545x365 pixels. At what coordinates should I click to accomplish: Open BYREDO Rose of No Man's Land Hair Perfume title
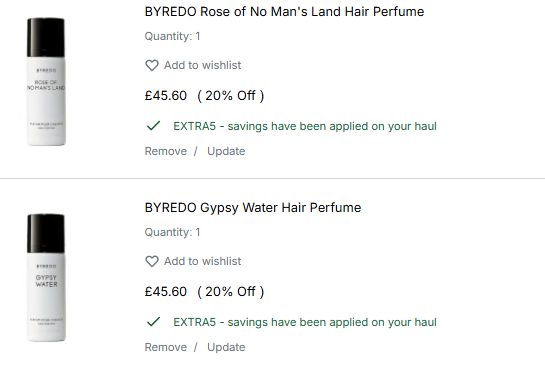click(284, 12)
